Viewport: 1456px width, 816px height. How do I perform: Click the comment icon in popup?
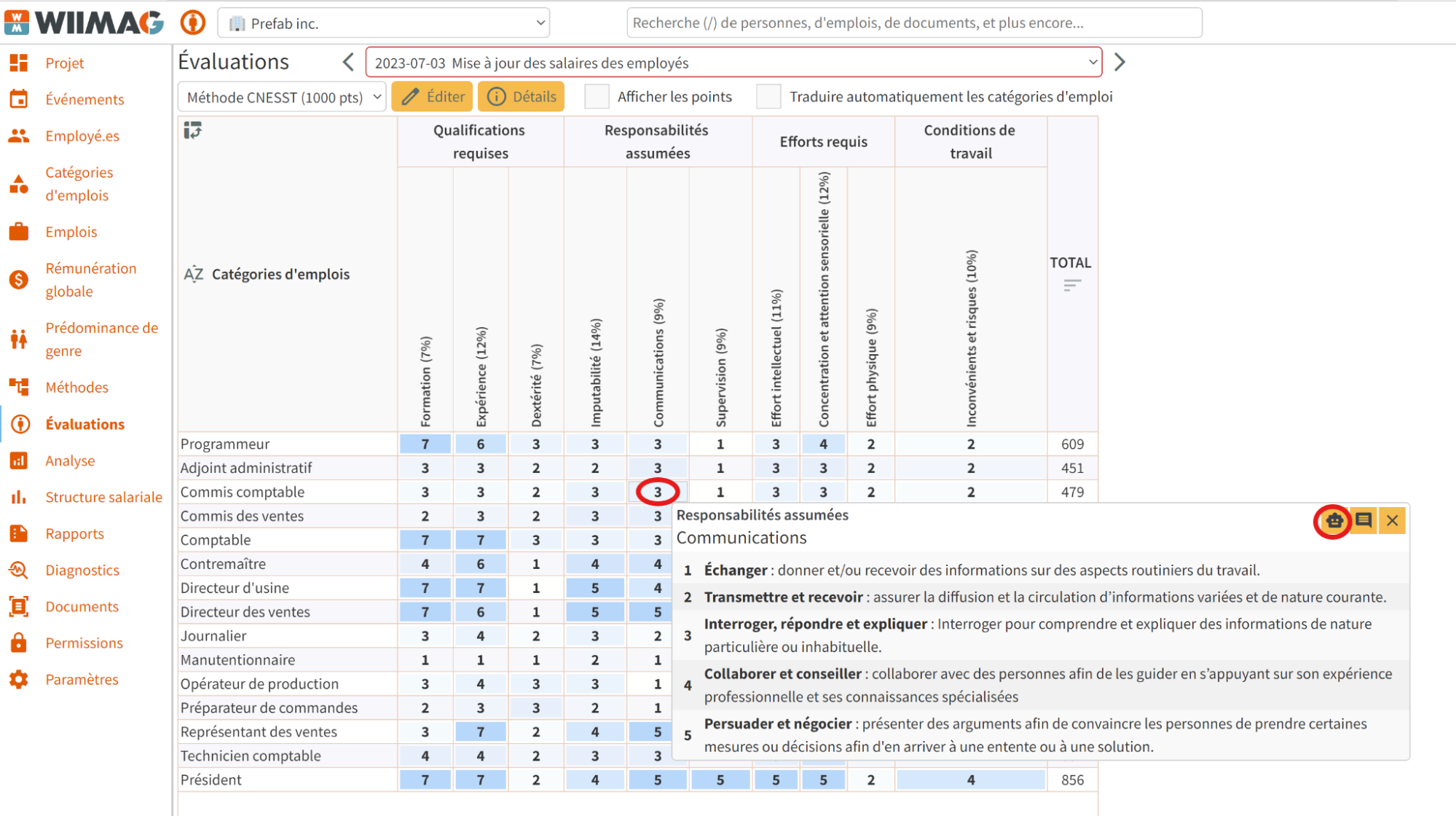(1363, 520)
